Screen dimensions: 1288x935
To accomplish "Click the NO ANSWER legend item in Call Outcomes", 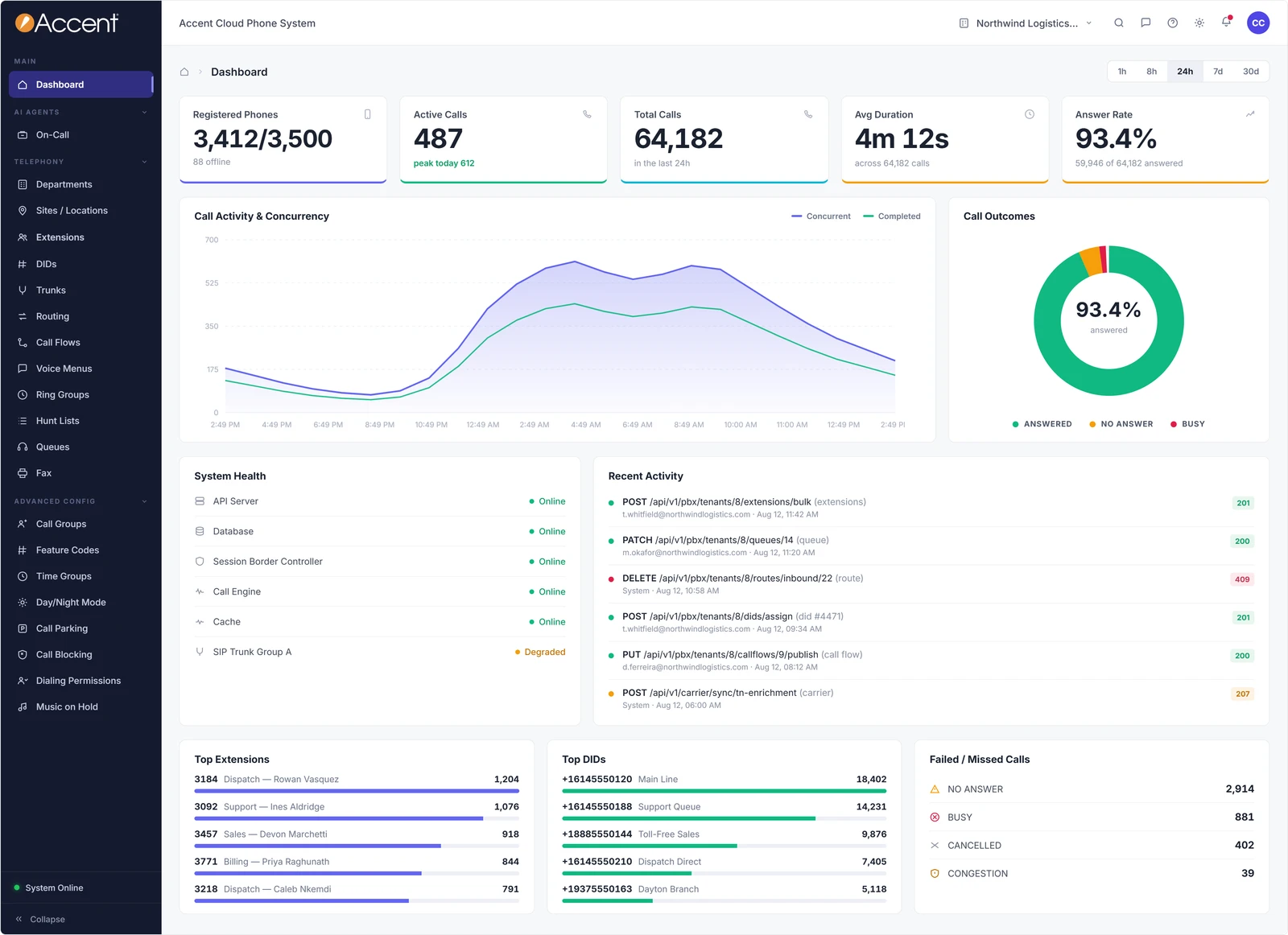I will pyautogui.click(x=1121, y=424).
